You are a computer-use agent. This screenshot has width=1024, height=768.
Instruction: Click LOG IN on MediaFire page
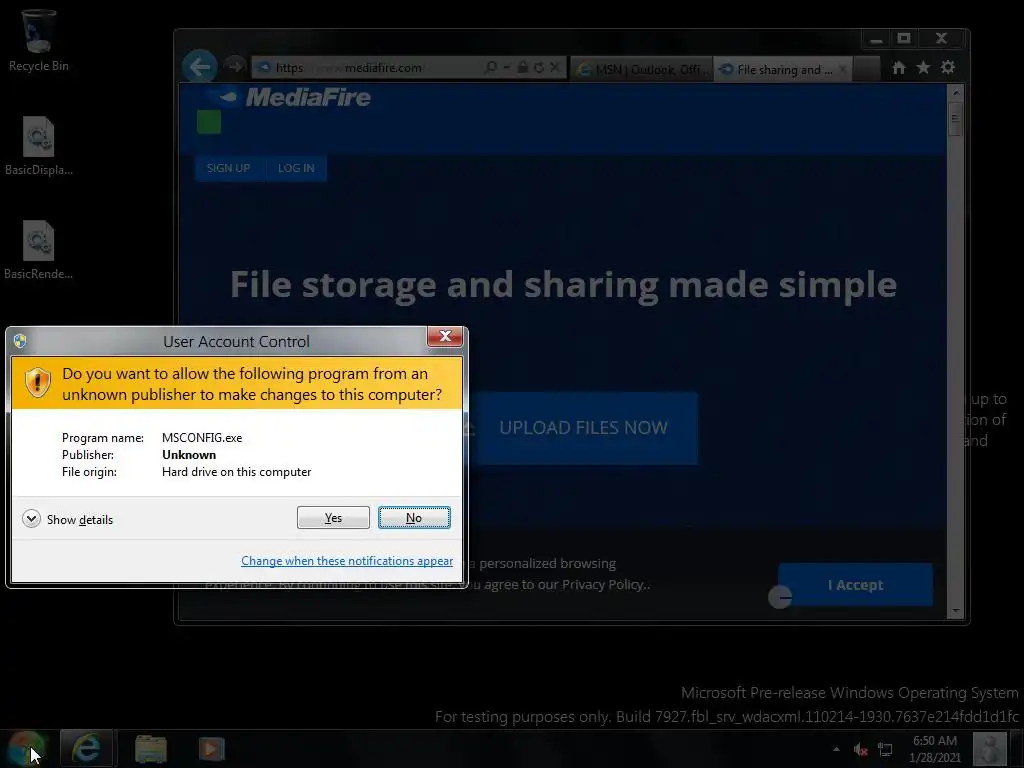[x=296, y=168]
